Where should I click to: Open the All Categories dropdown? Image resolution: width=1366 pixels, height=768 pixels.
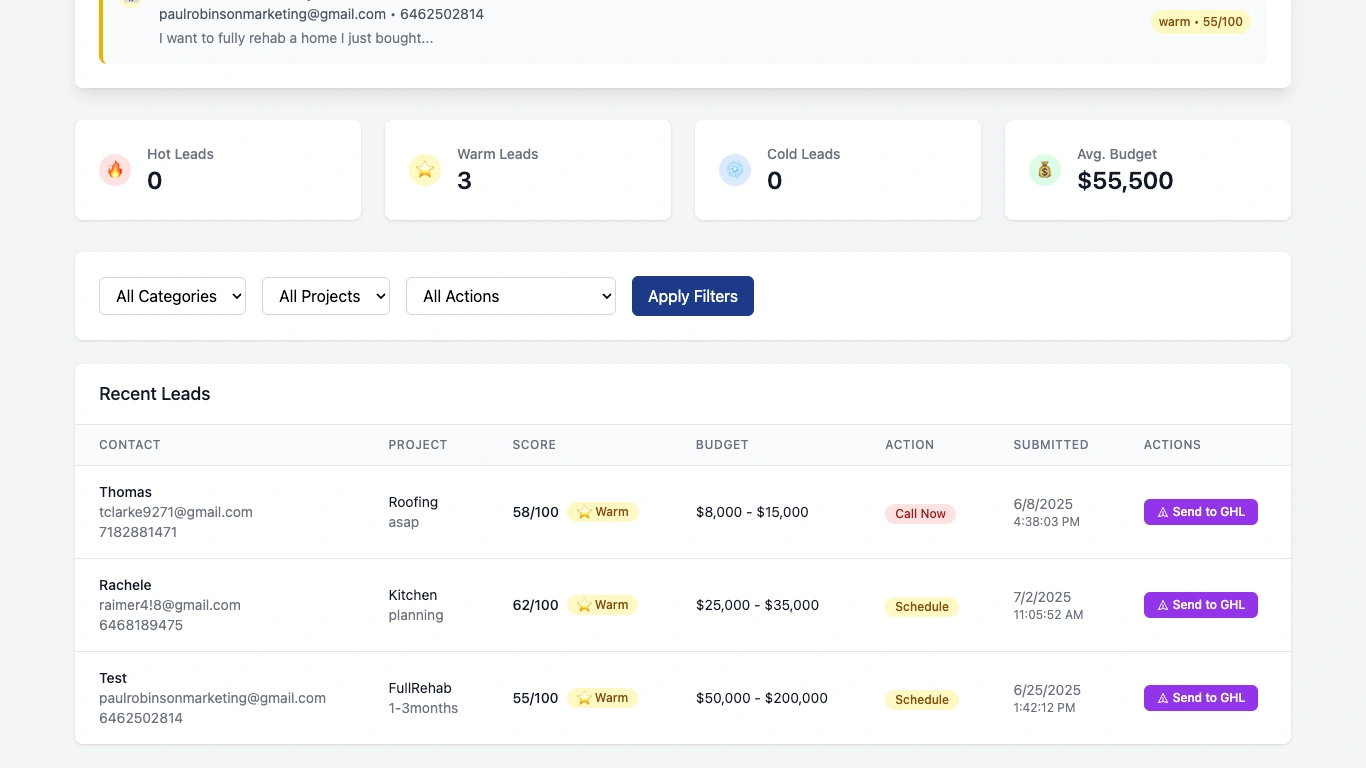click(x=172, y=296)
